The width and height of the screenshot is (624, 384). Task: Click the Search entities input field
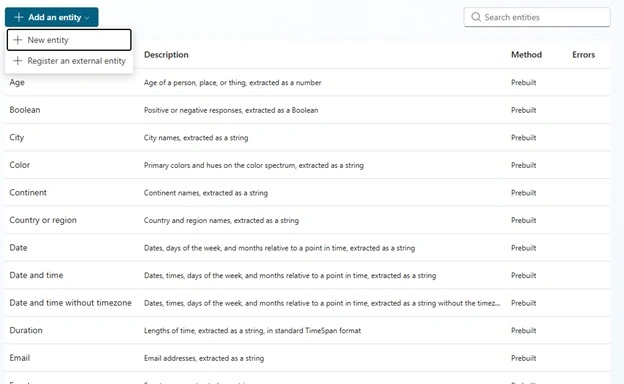[537, 17]
